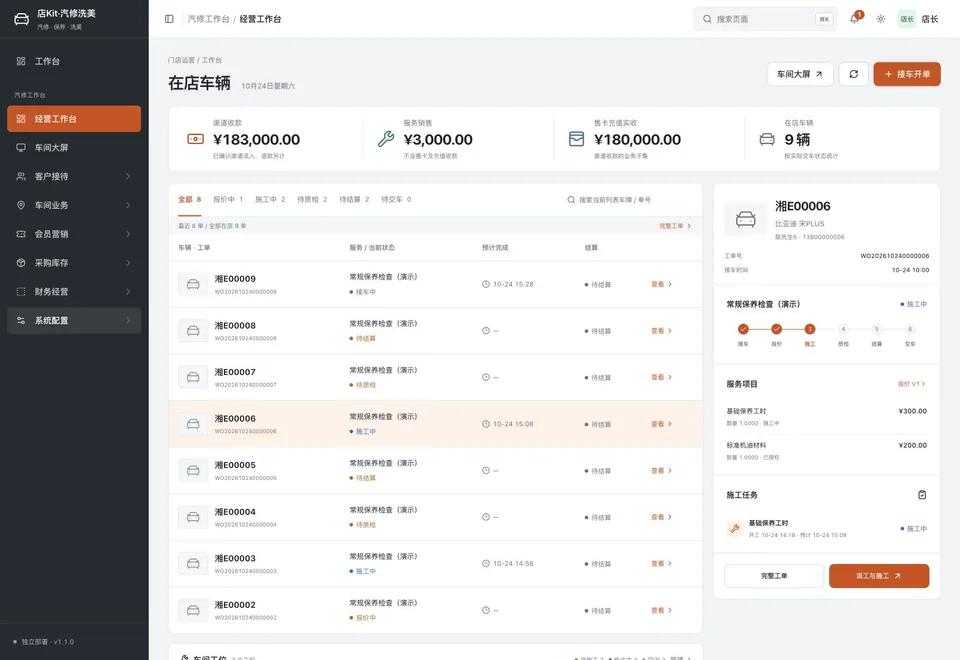Click the 搜索当前列表车牌 / 单号 field
Image resolution: width=960 pixels, height=660 pixels.
pos(631,200)
